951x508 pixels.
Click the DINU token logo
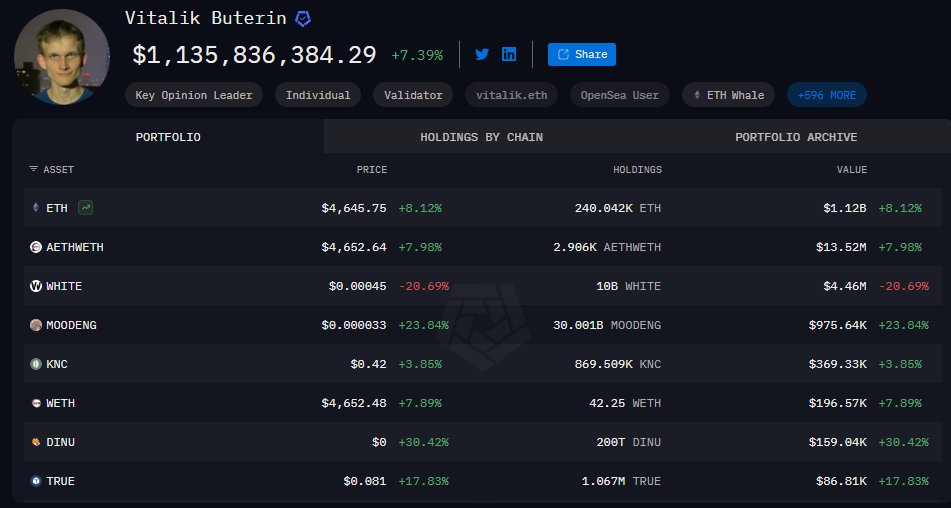[36, 442]
